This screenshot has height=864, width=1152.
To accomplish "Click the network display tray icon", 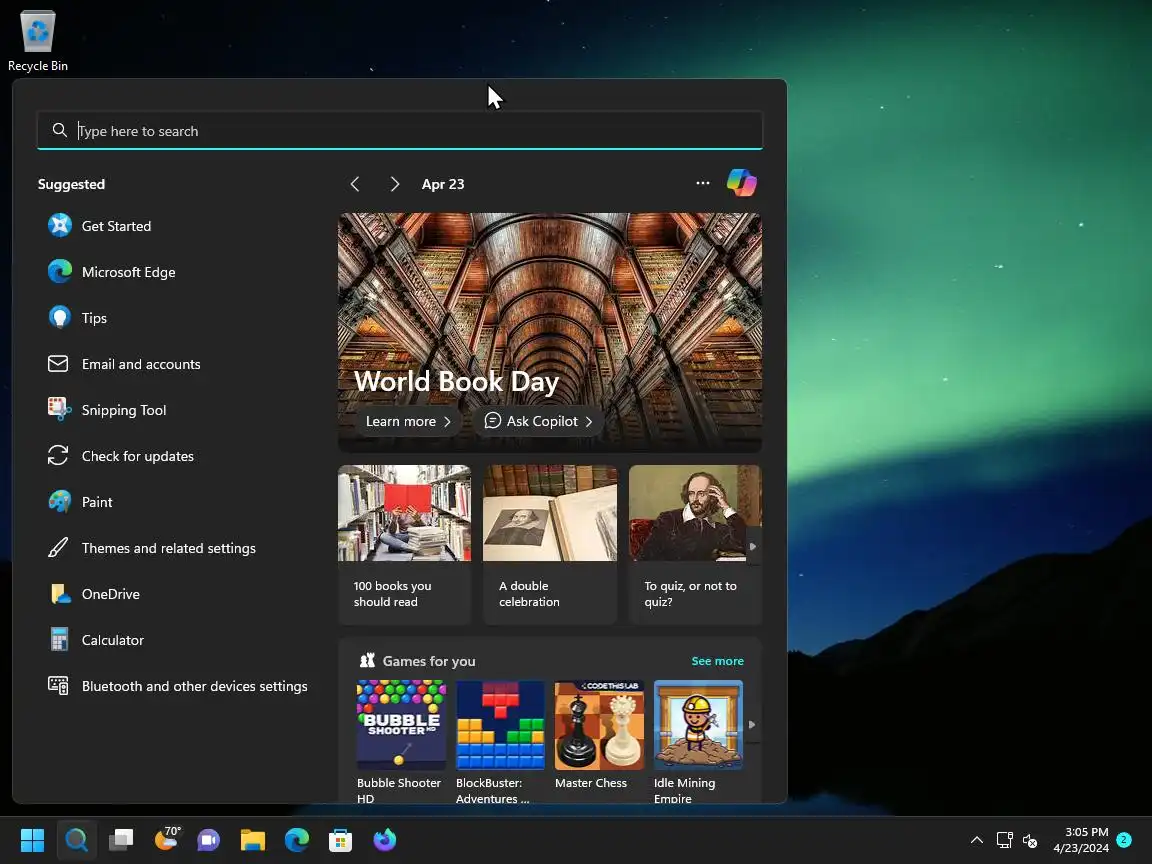I will tap(1004, 840).
